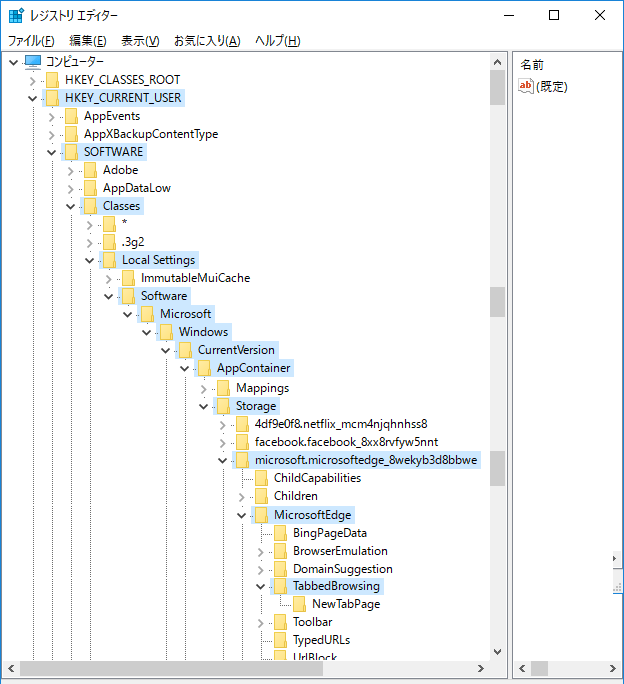Select the facebook.facebook_8xx8rvfyw5nnt key

click(x=346, y=442)
